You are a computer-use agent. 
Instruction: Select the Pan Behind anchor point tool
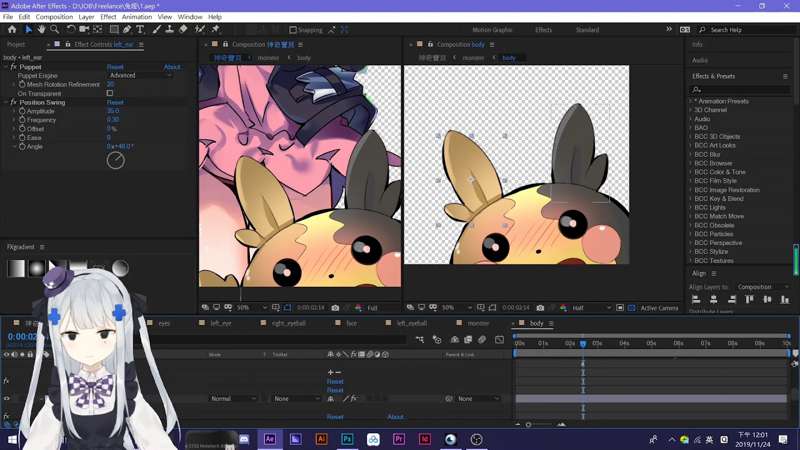tap(97, 30)
